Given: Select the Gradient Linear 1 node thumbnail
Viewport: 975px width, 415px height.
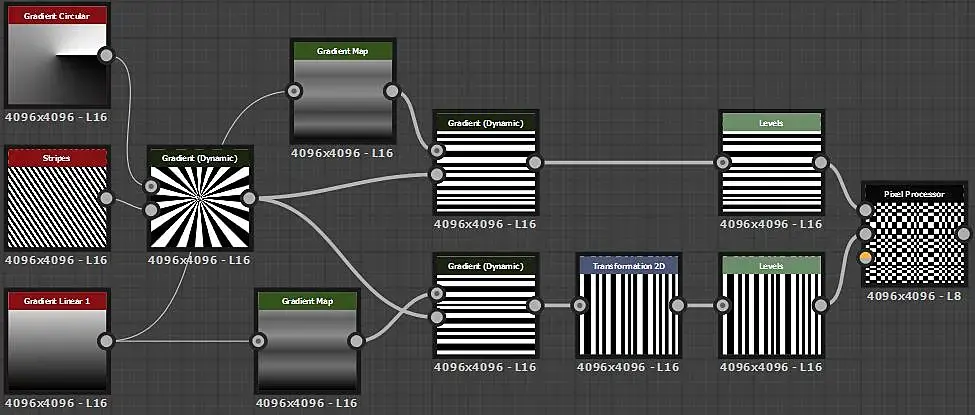Looking at the screenshot, I should [57, 341].
